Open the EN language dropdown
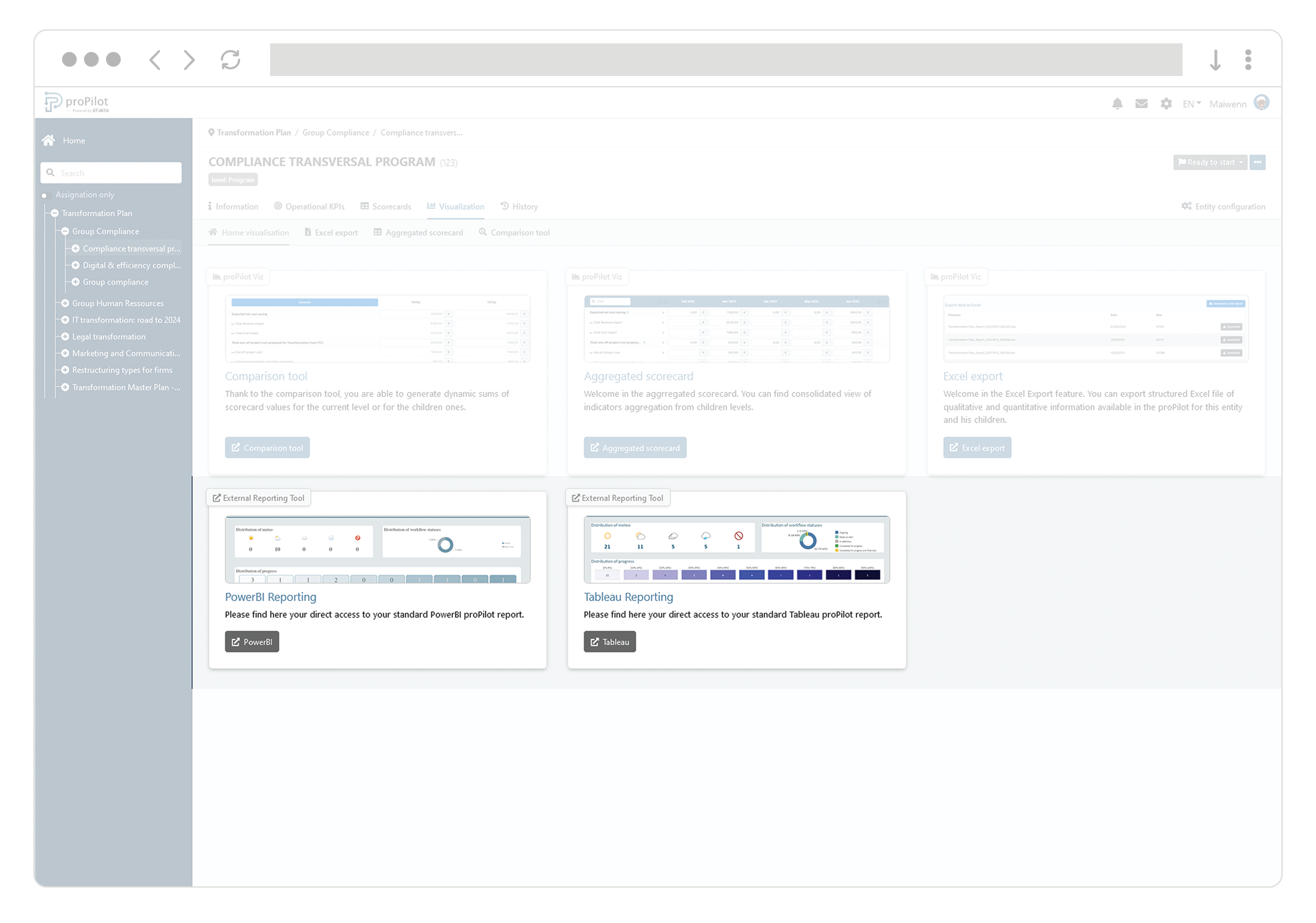This screenshot has width=1316, height=923. point(1191,103)
